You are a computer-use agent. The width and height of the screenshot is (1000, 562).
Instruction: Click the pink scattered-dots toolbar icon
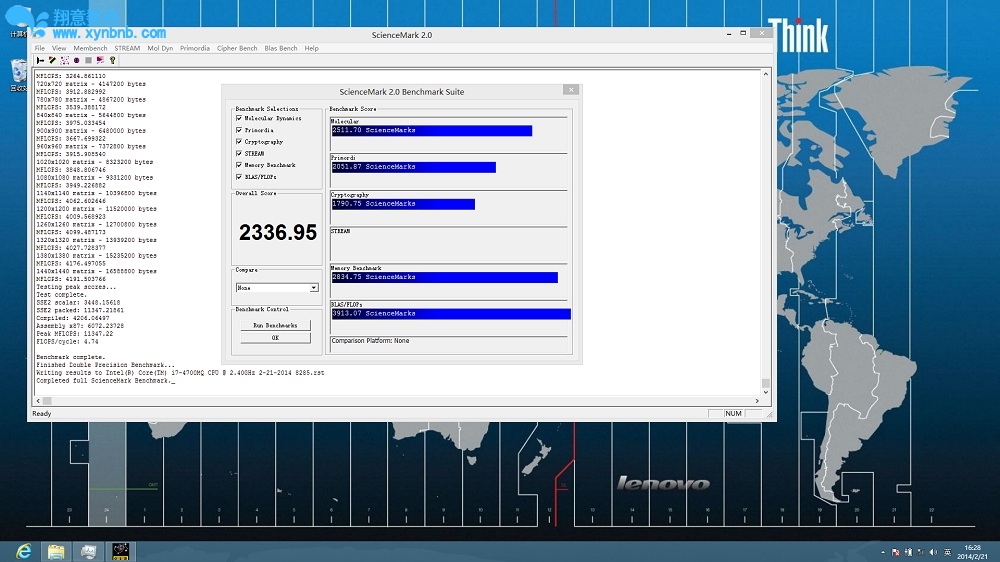coord(64,61)
